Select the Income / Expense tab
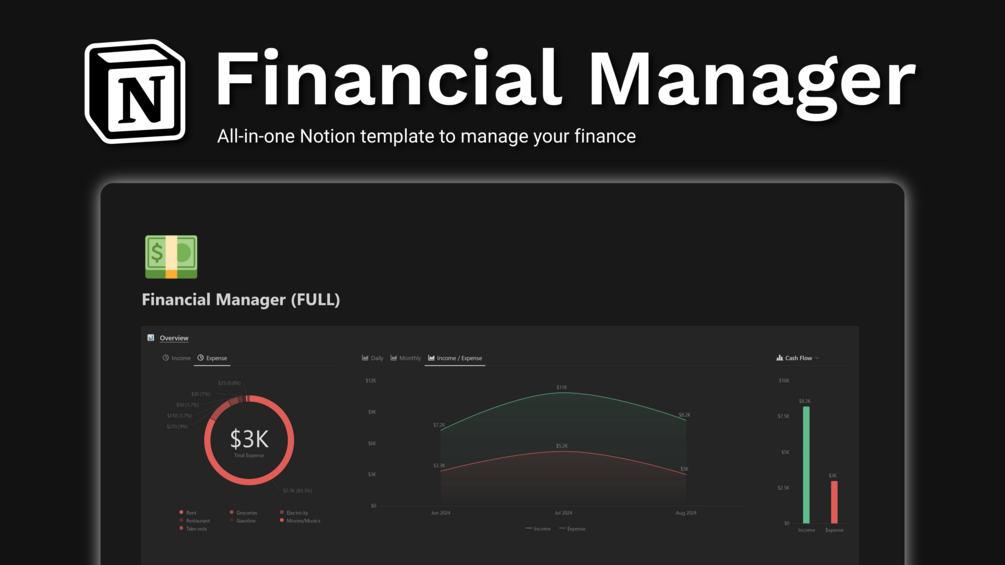1005x565 pixels. click(455, 358)
